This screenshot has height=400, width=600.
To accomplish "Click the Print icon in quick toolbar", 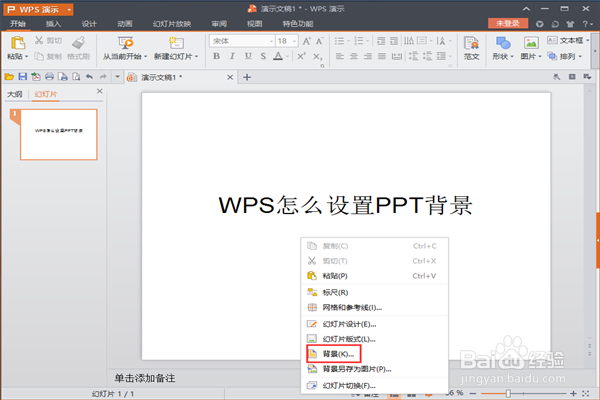I will pos(49,77).
